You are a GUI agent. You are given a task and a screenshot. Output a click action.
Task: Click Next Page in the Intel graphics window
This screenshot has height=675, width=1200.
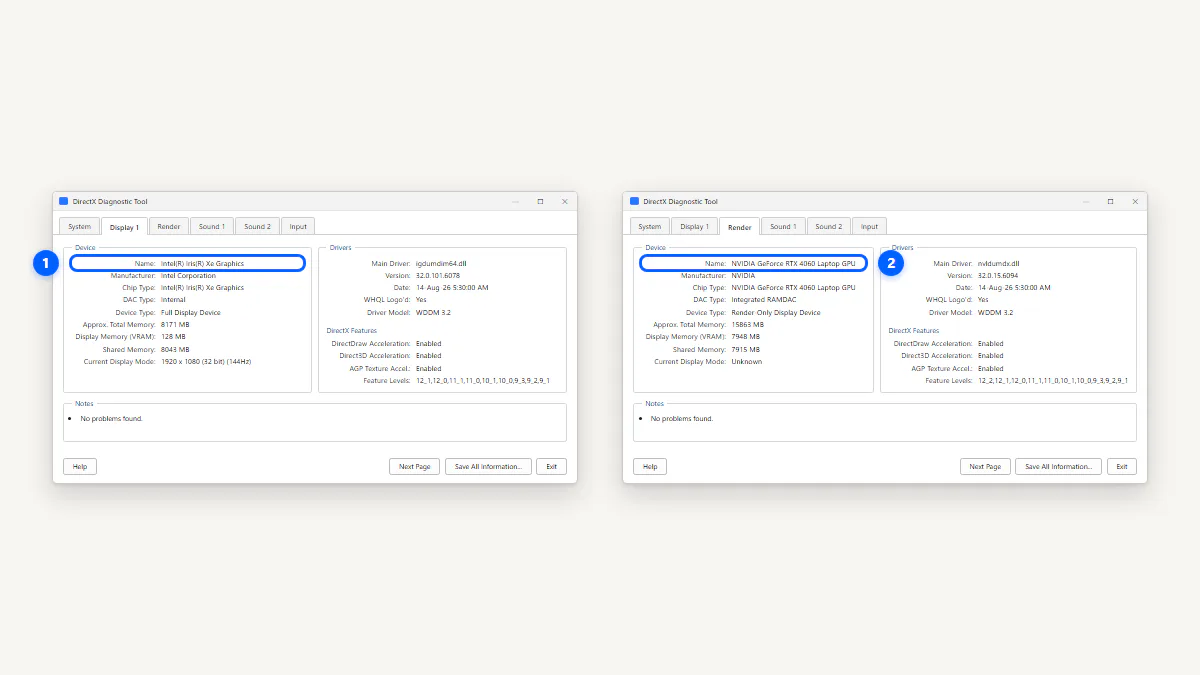(415, 467)
